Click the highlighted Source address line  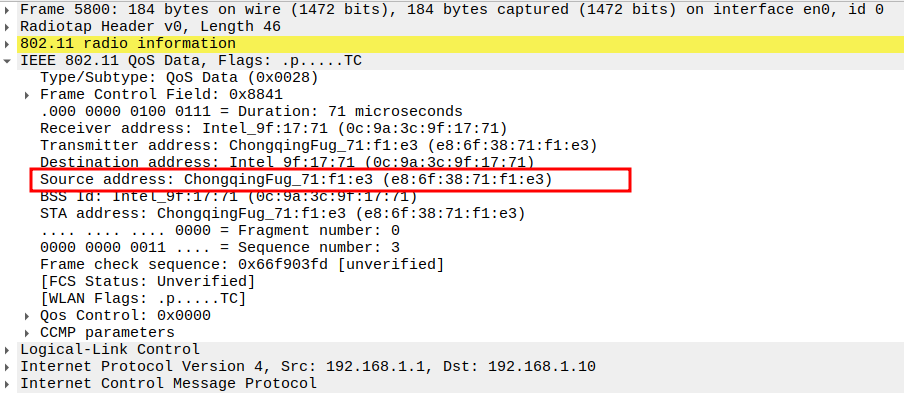[295, 179]
